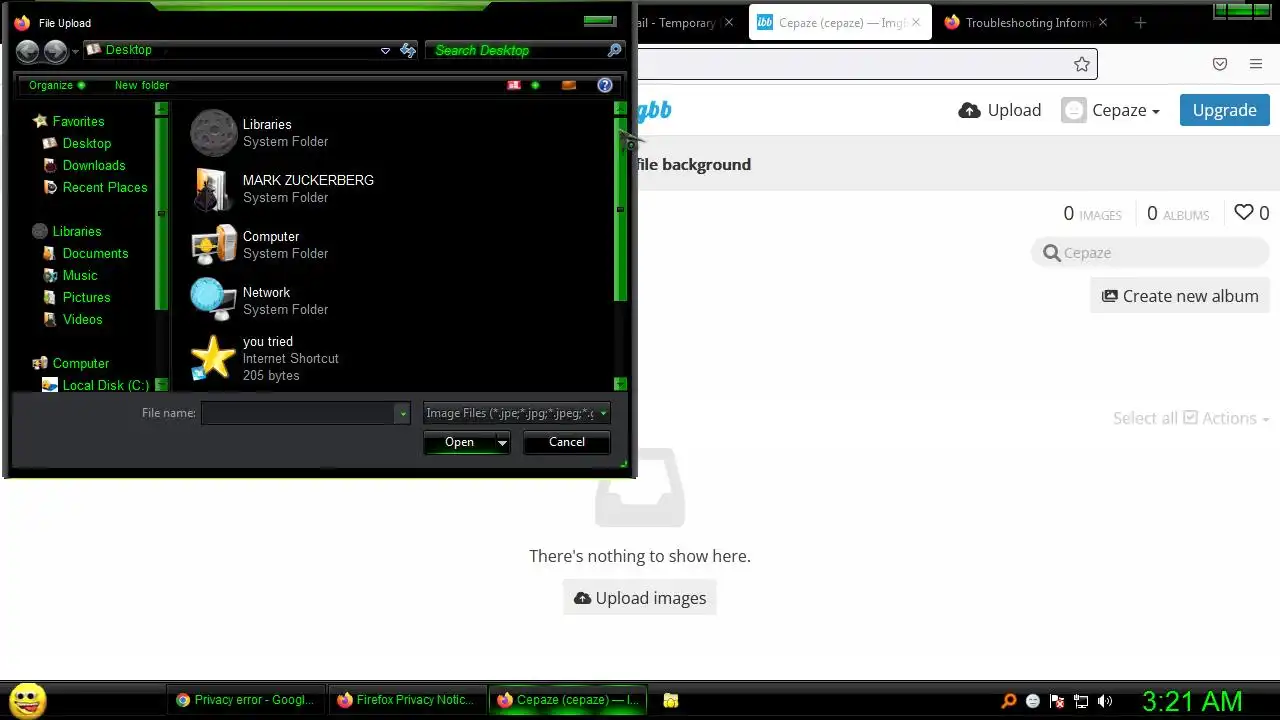
Task: Bookmark page with star icon
Action: (x=1081, y=64)
